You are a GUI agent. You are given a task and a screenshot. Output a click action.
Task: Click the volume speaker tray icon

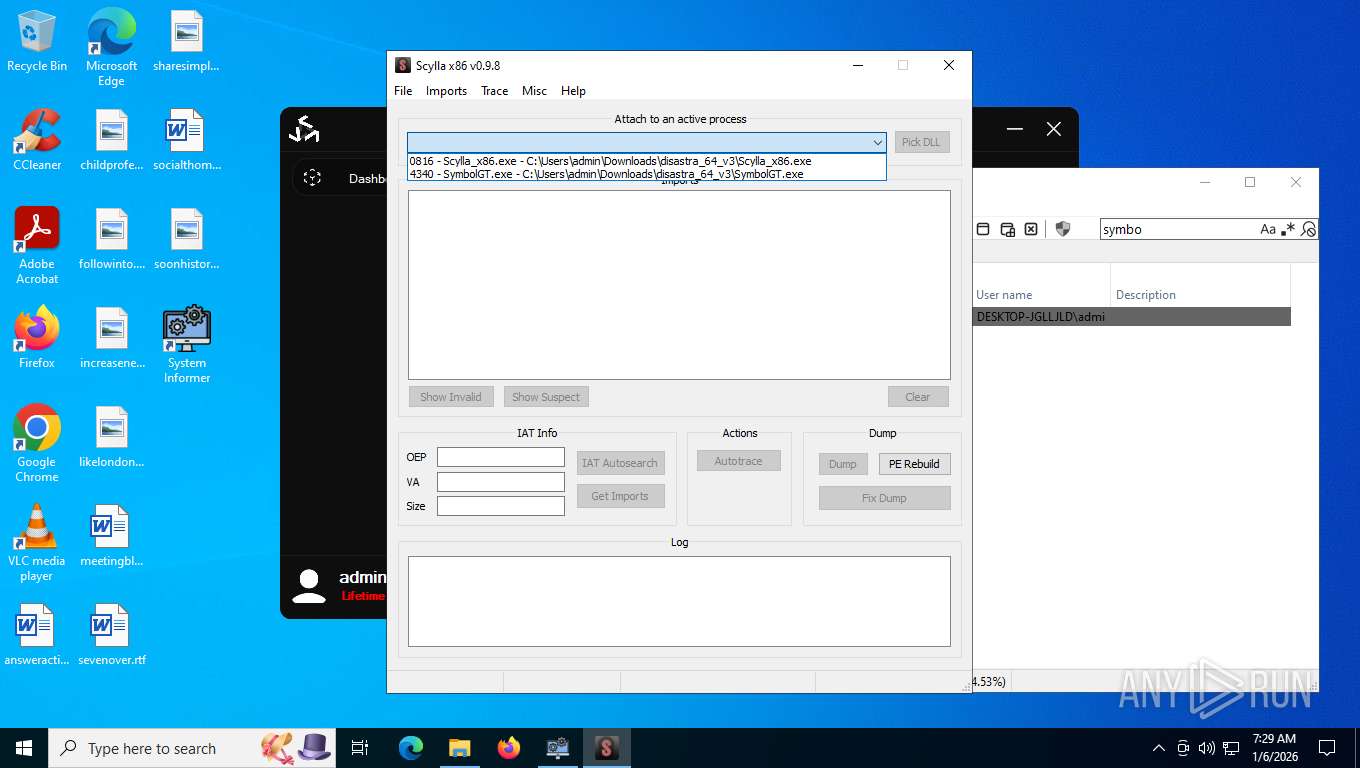pos(1206,748)
